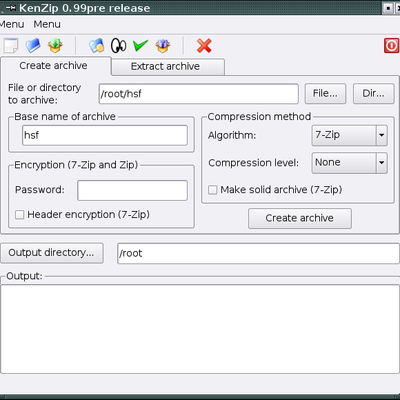Enable Header encryption (7-Zip) checkbox
The width and height of the screenshot is (400, 400).
[20, 214]
